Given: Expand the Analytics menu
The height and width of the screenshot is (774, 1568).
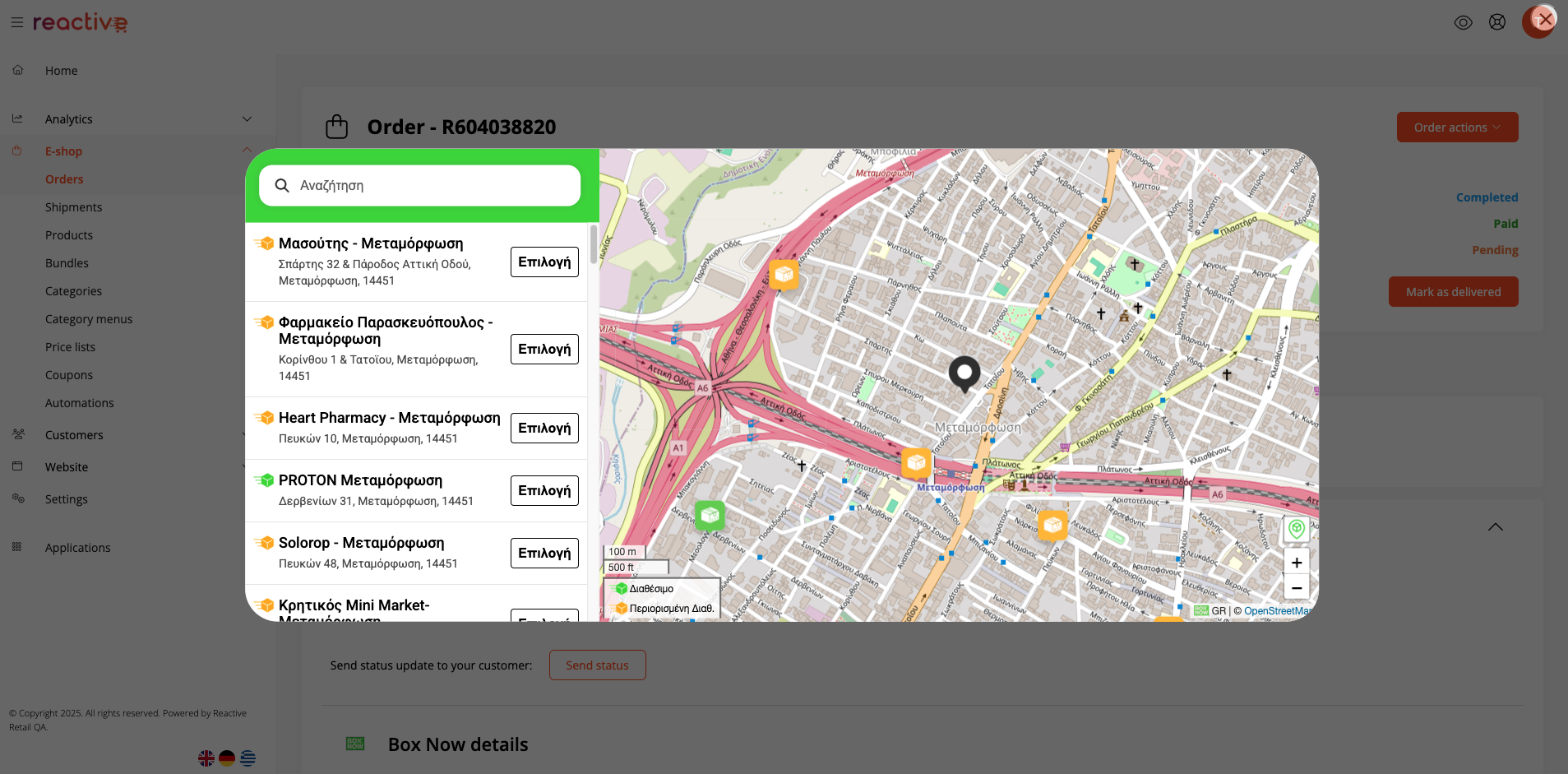Looking at the screenshot, I should click(247, 119).
